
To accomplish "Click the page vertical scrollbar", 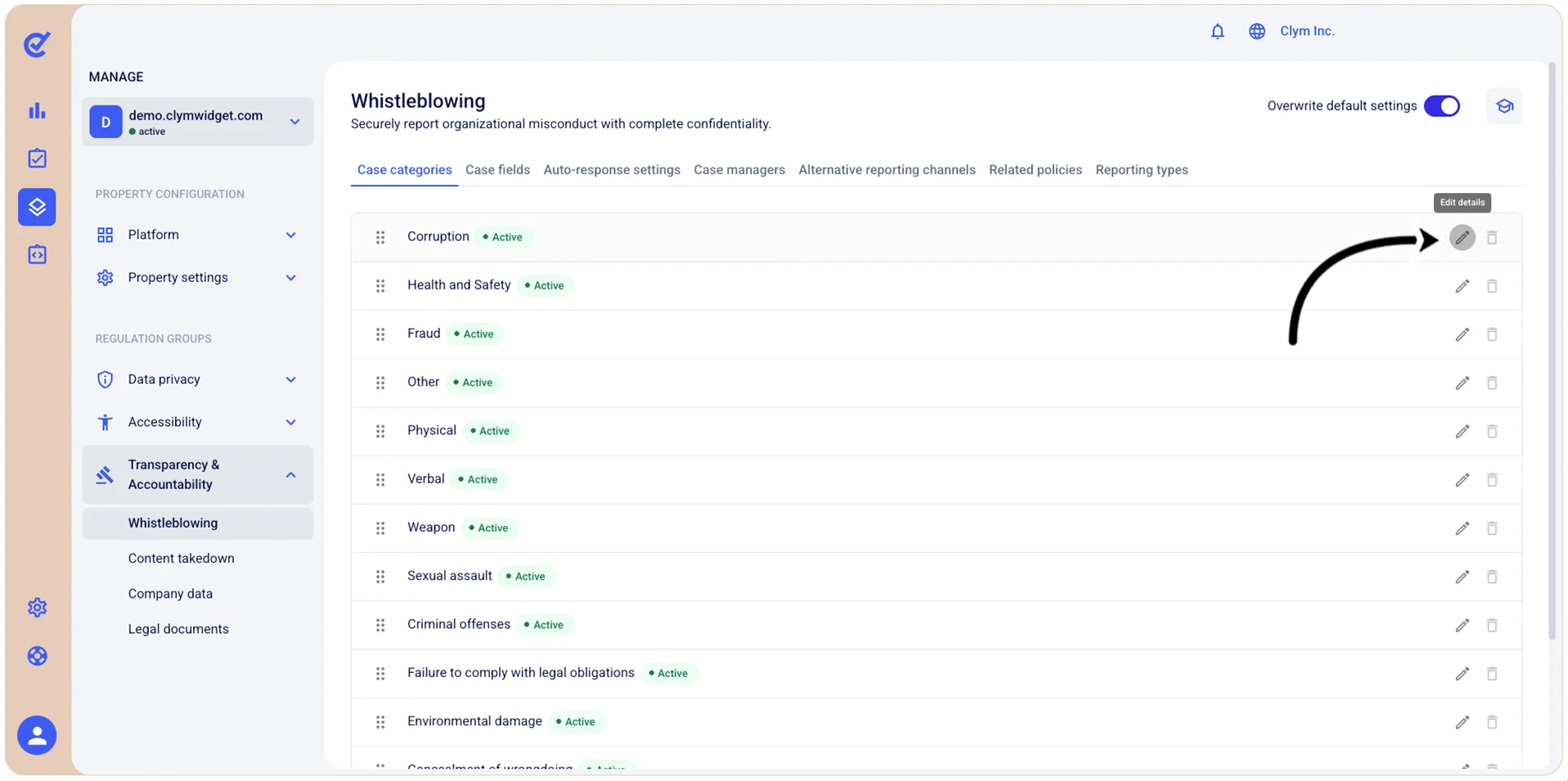I will (x=1552, y=352).
